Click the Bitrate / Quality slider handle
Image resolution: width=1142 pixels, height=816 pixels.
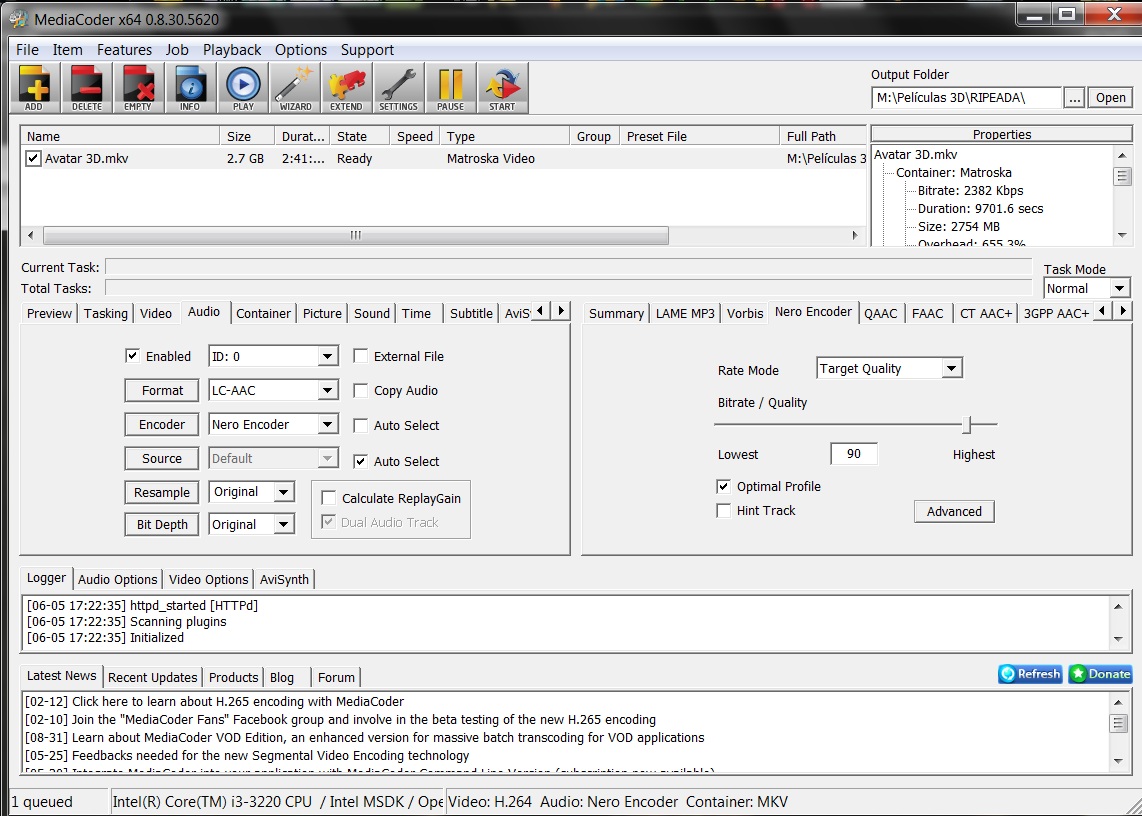(967, 426)
